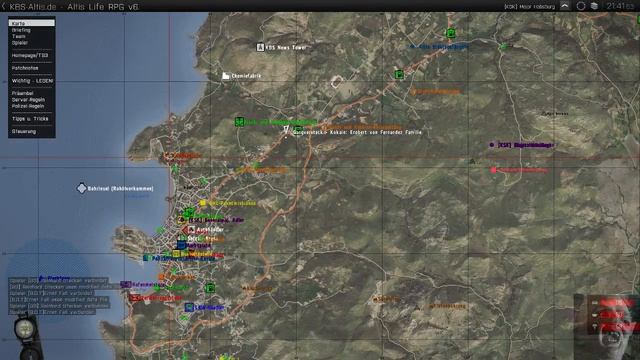
Task: Click purple Hafen marker icon on coast
Action: [x=126, y=284]
